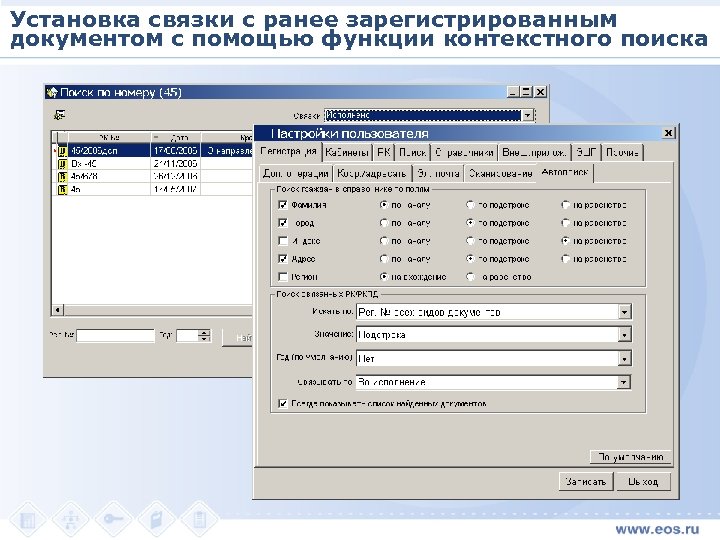Click the document icon of the third list row
Viewport: 720px width, 540px height.
coord(62,176)
